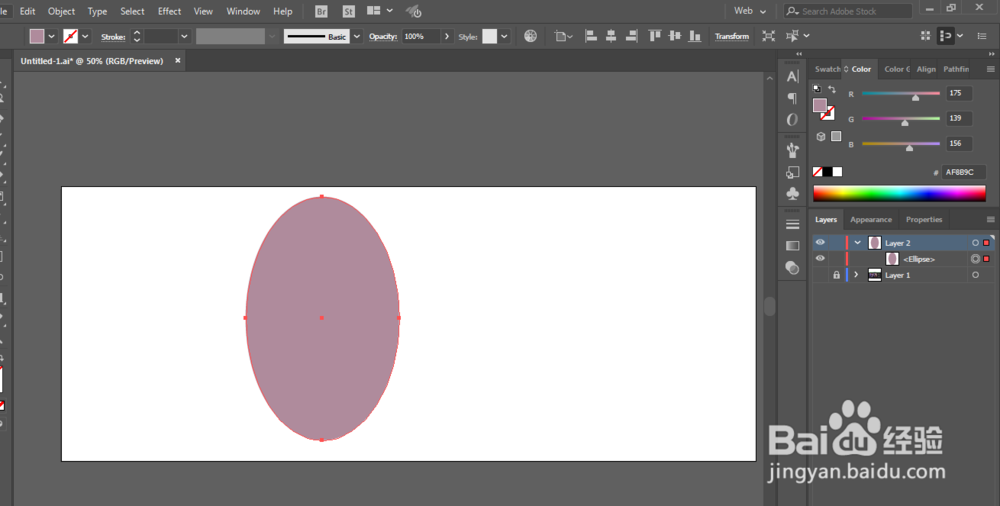
Task: Open the Stroke panel icon
Action: [x=793, y=225]
